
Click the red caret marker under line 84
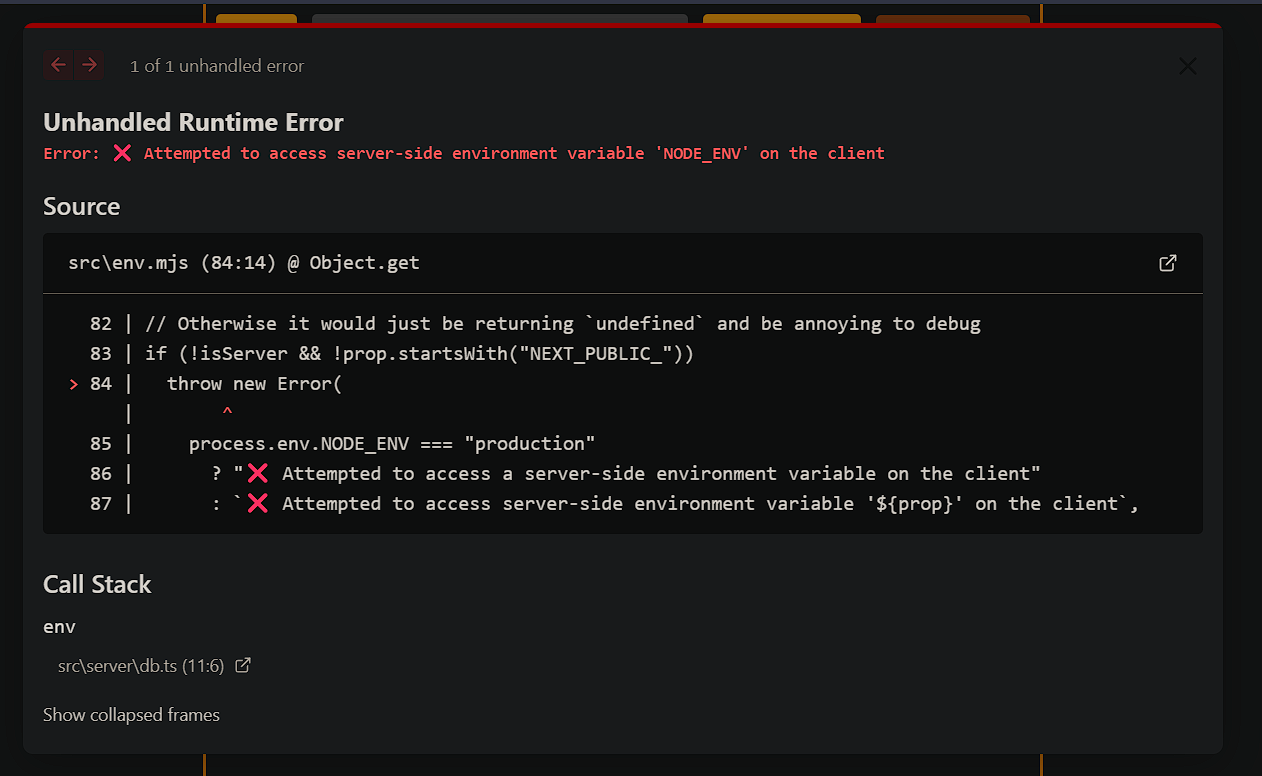coord(227,411)
